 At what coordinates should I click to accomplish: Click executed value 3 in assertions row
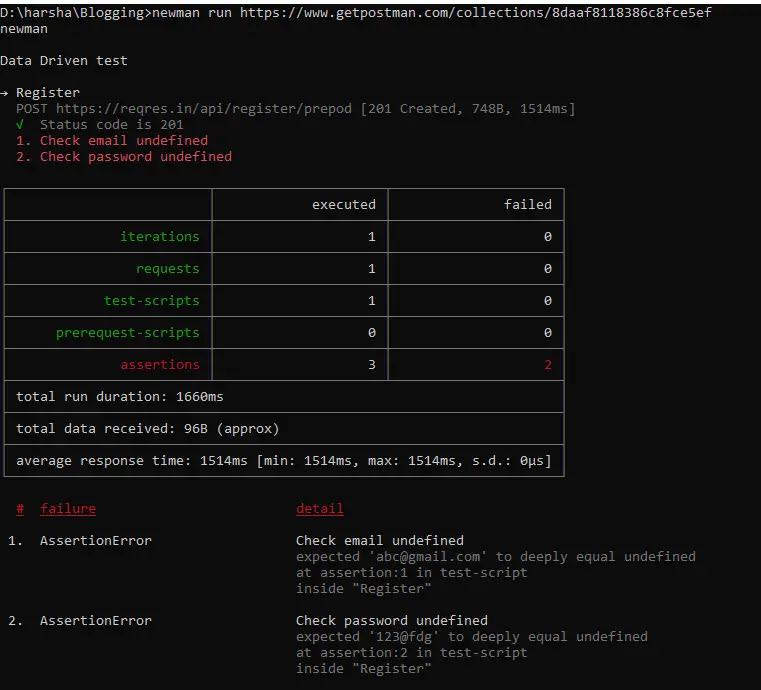click(372, 365)
